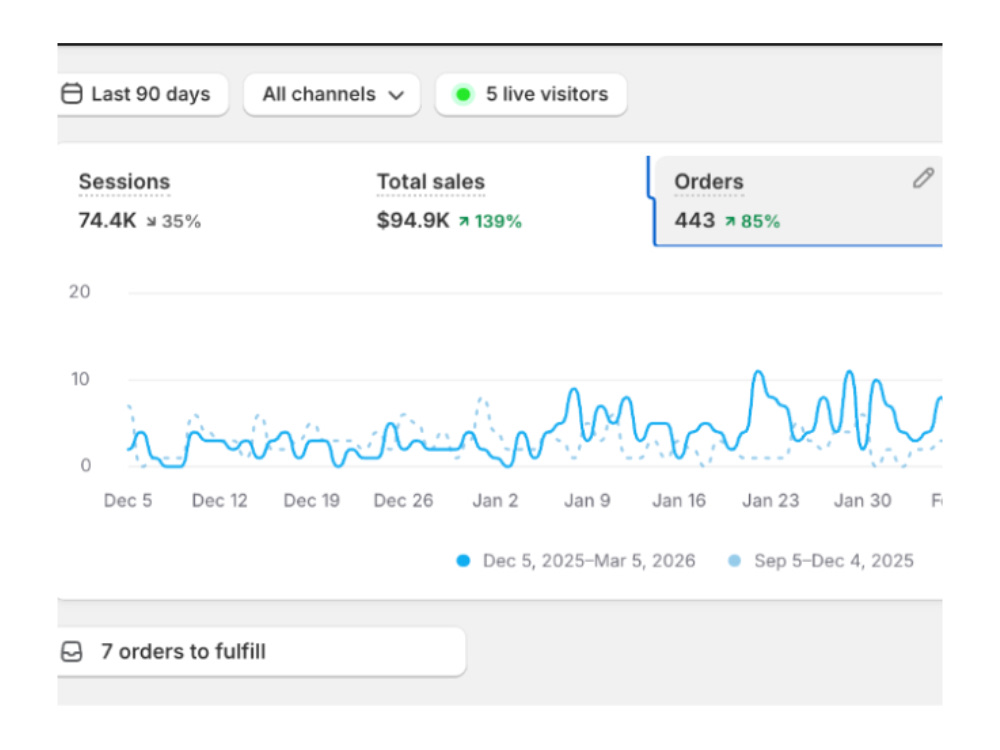Expand the All channels dropdown

click(x=332, y=94)
